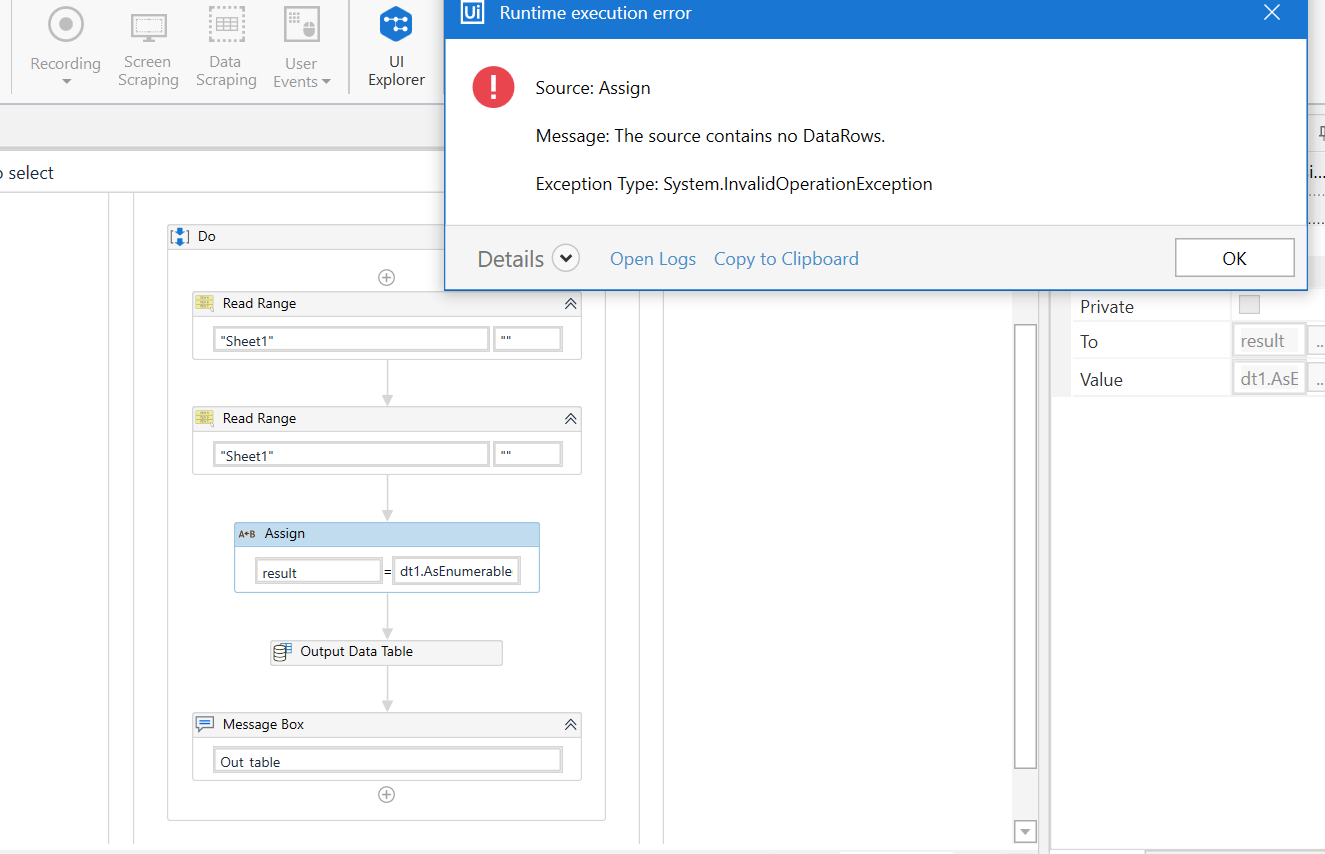Copy error details to clipboard
Screen dimensions: 1325x854
786,258
